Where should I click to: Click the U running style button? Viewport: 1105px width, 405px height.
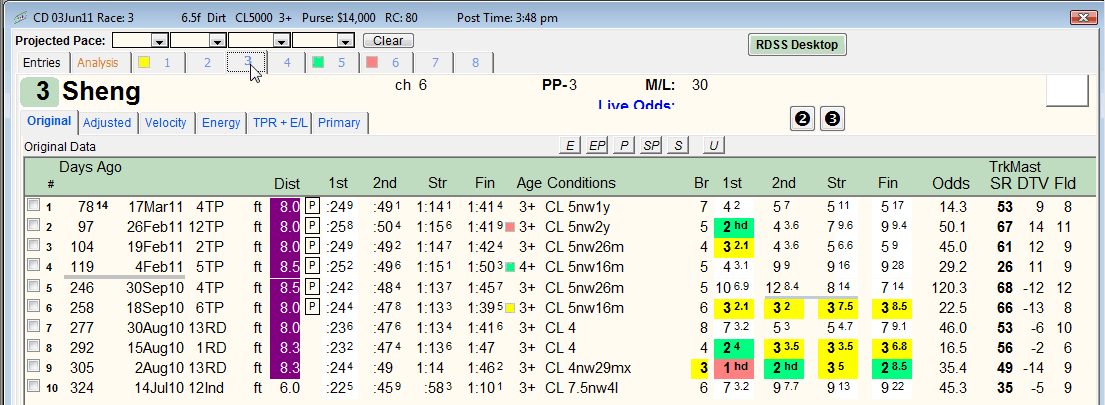click(x=714, y=146)
